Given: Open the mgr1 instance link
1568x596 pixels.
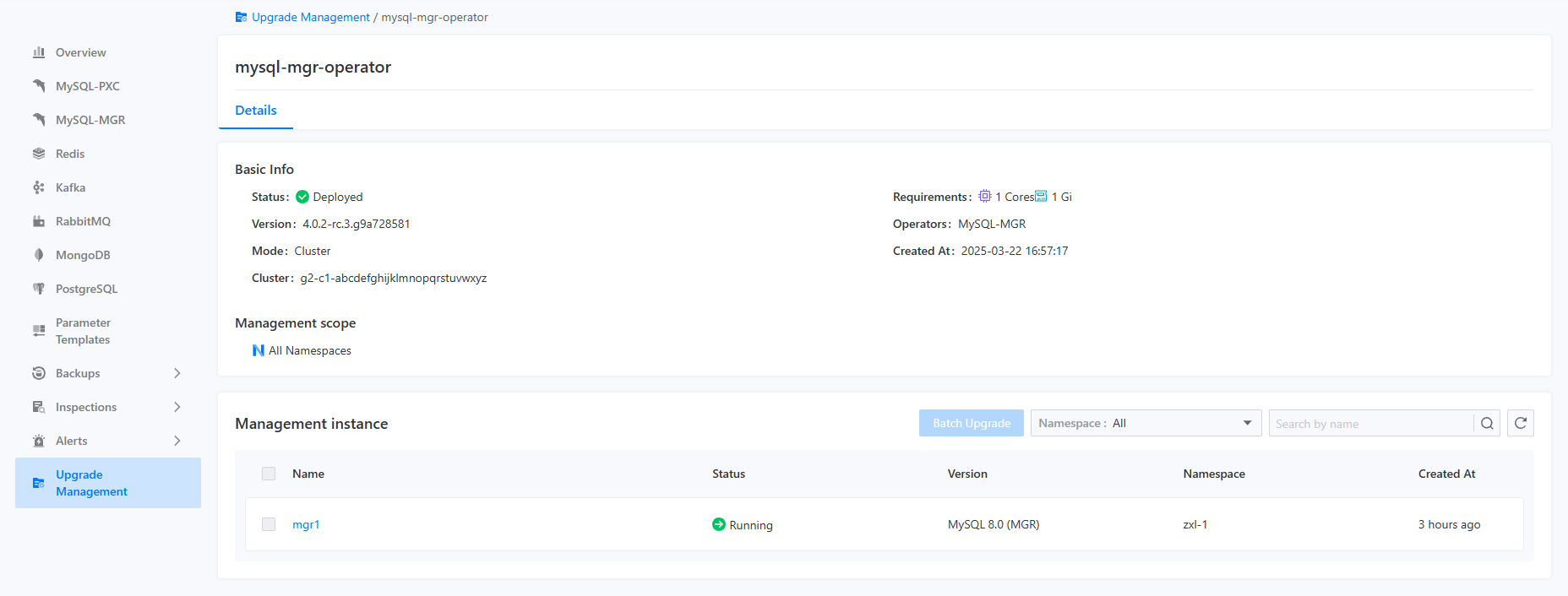Looking at the screenshot, I should 306,524.
